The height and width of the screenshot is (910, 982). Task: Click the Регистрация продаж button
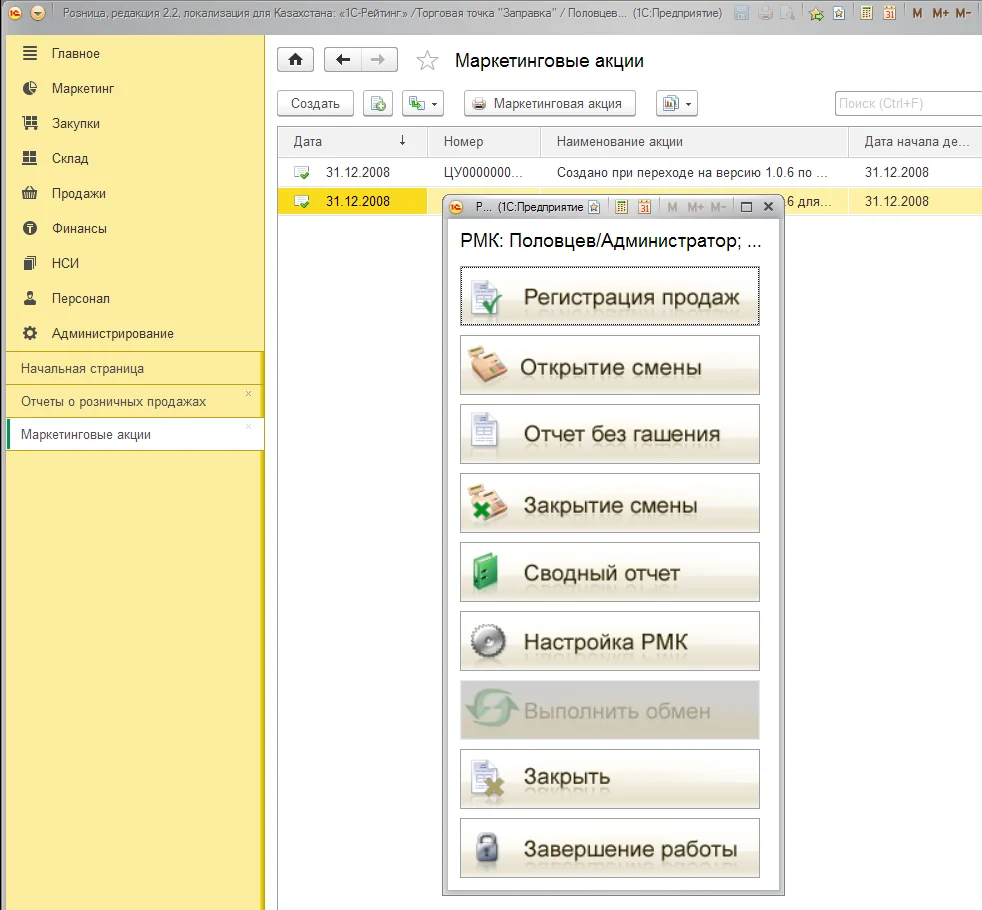coord(609,297)
